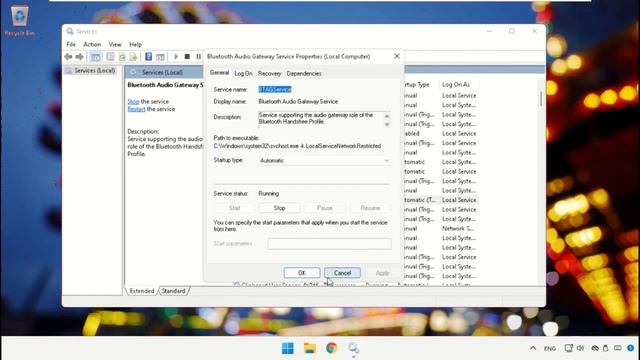
Task: Show hidden icons tray chevron
Action: pyautogui.click(x=533, y=348)
